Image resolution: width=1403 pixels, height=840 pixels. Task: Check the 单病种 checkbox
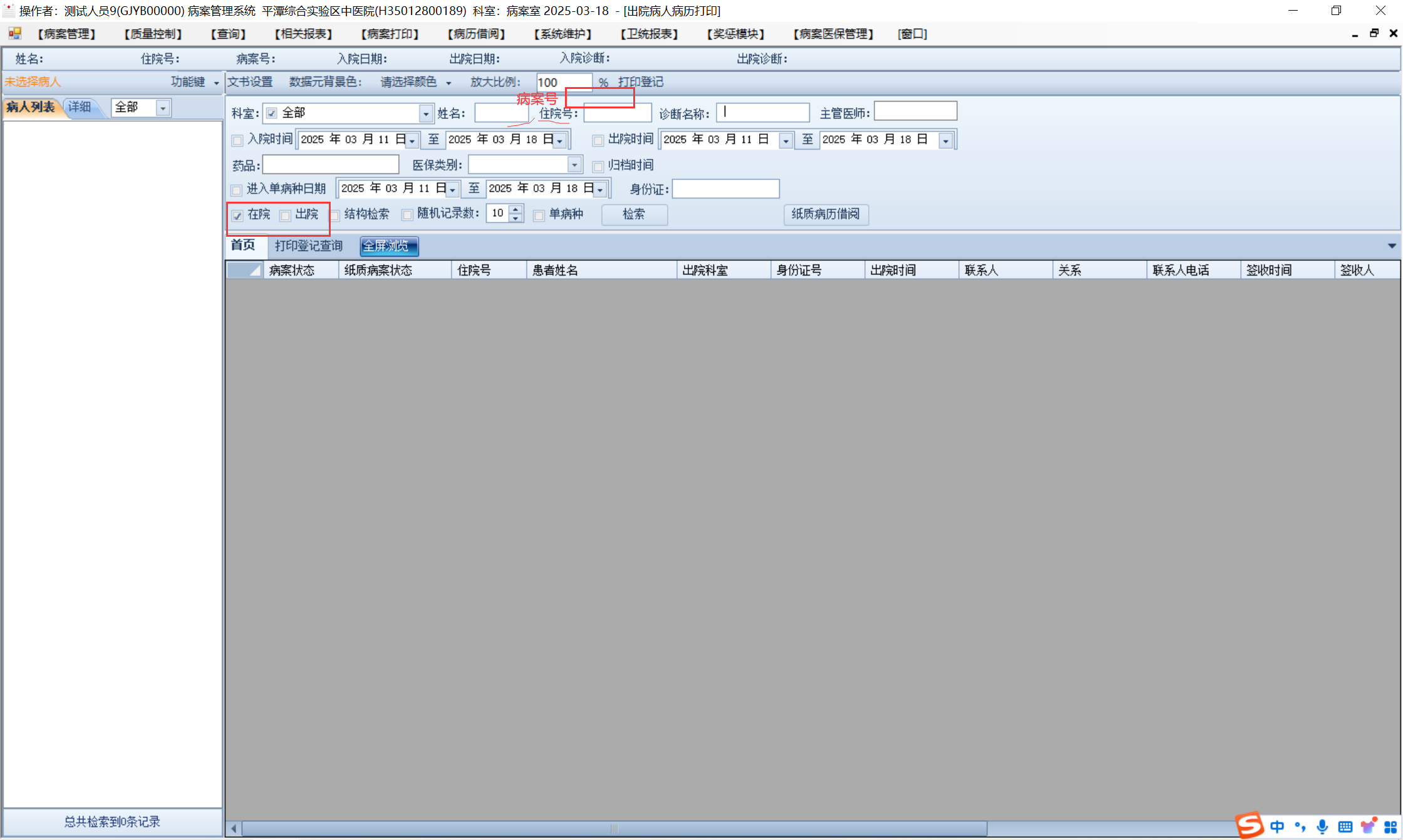539,215
